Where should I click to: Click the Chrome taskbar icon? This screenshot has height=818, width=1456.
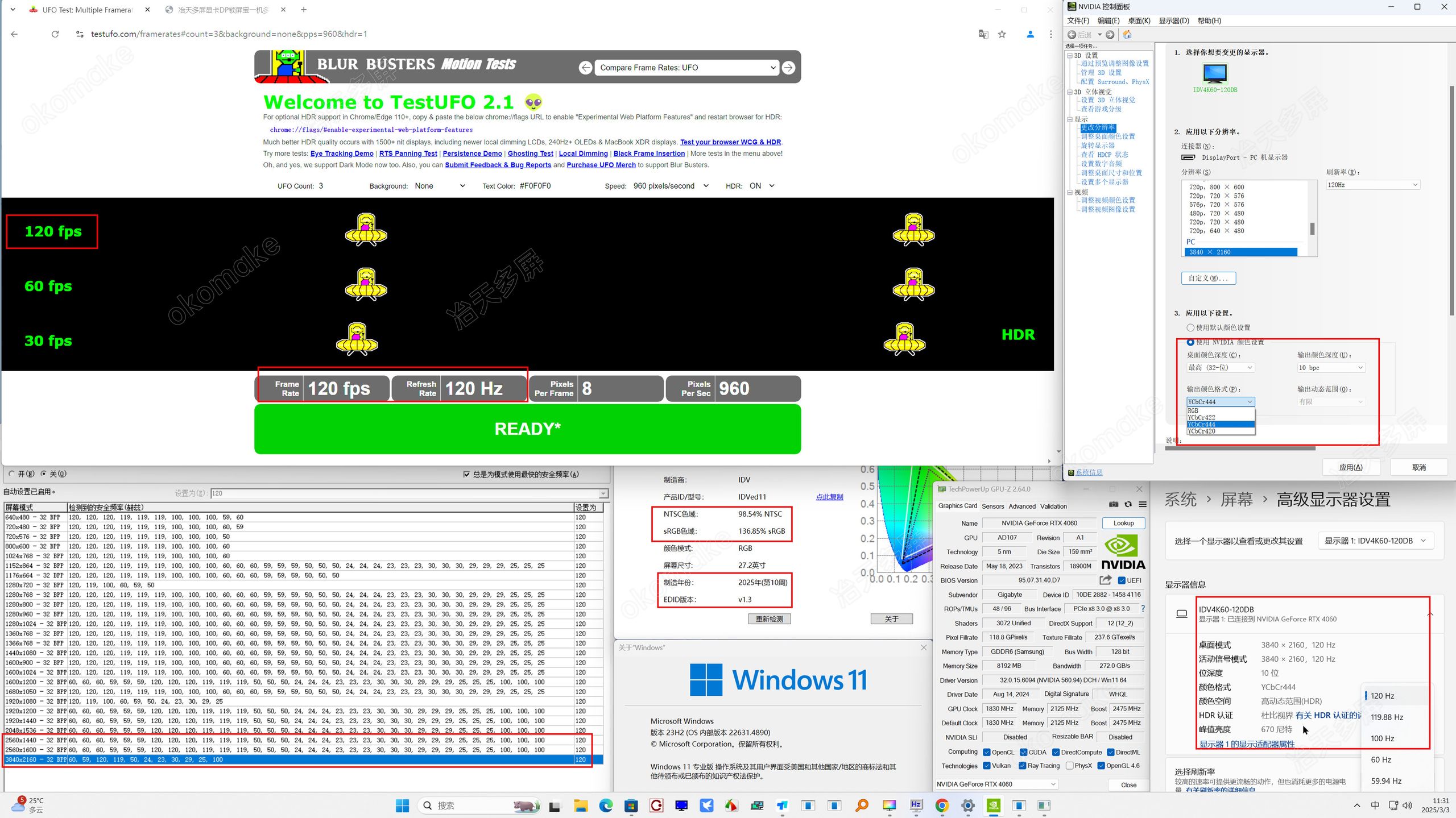click(942, 805)
